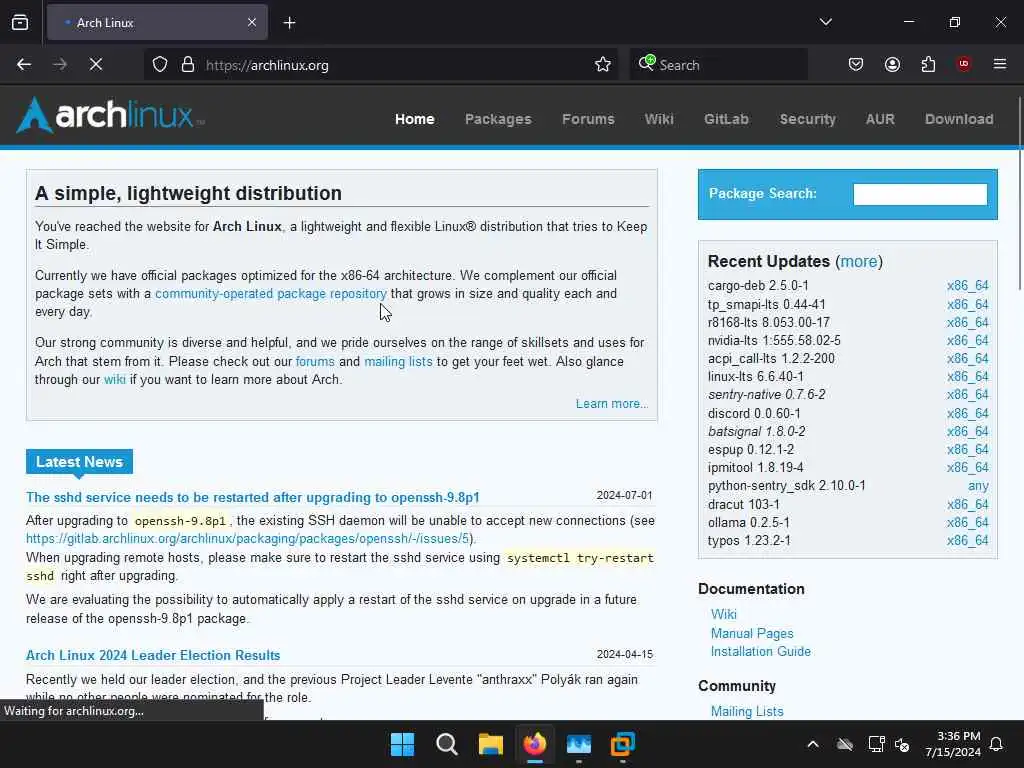Open Firefox account icon
Screen dimensions: 1024x768
pyautogui.click(x=892, y=64)
